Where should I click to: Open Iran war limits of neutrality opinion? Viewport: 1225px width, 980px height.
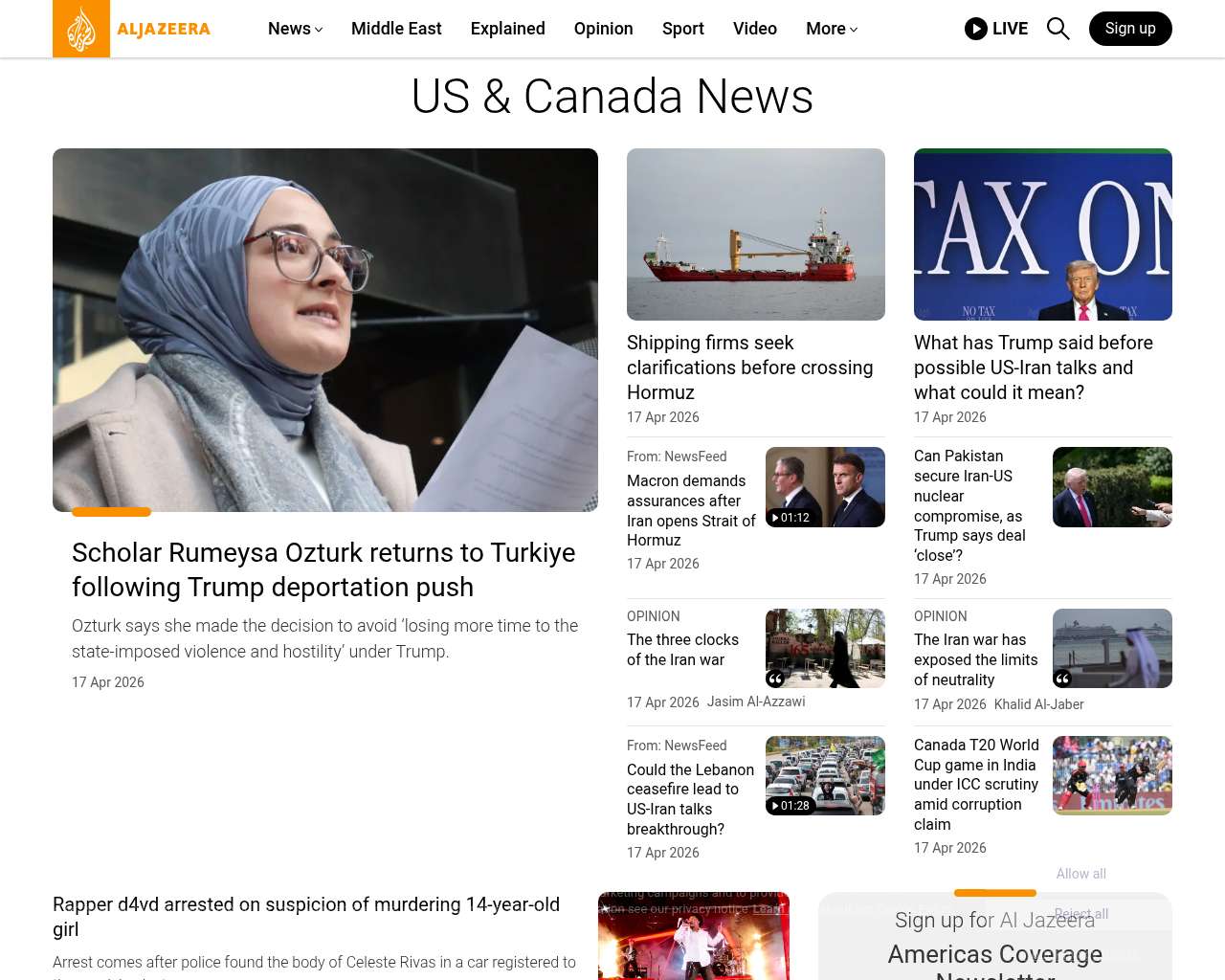pyautogui.click(x=976, y=659)
